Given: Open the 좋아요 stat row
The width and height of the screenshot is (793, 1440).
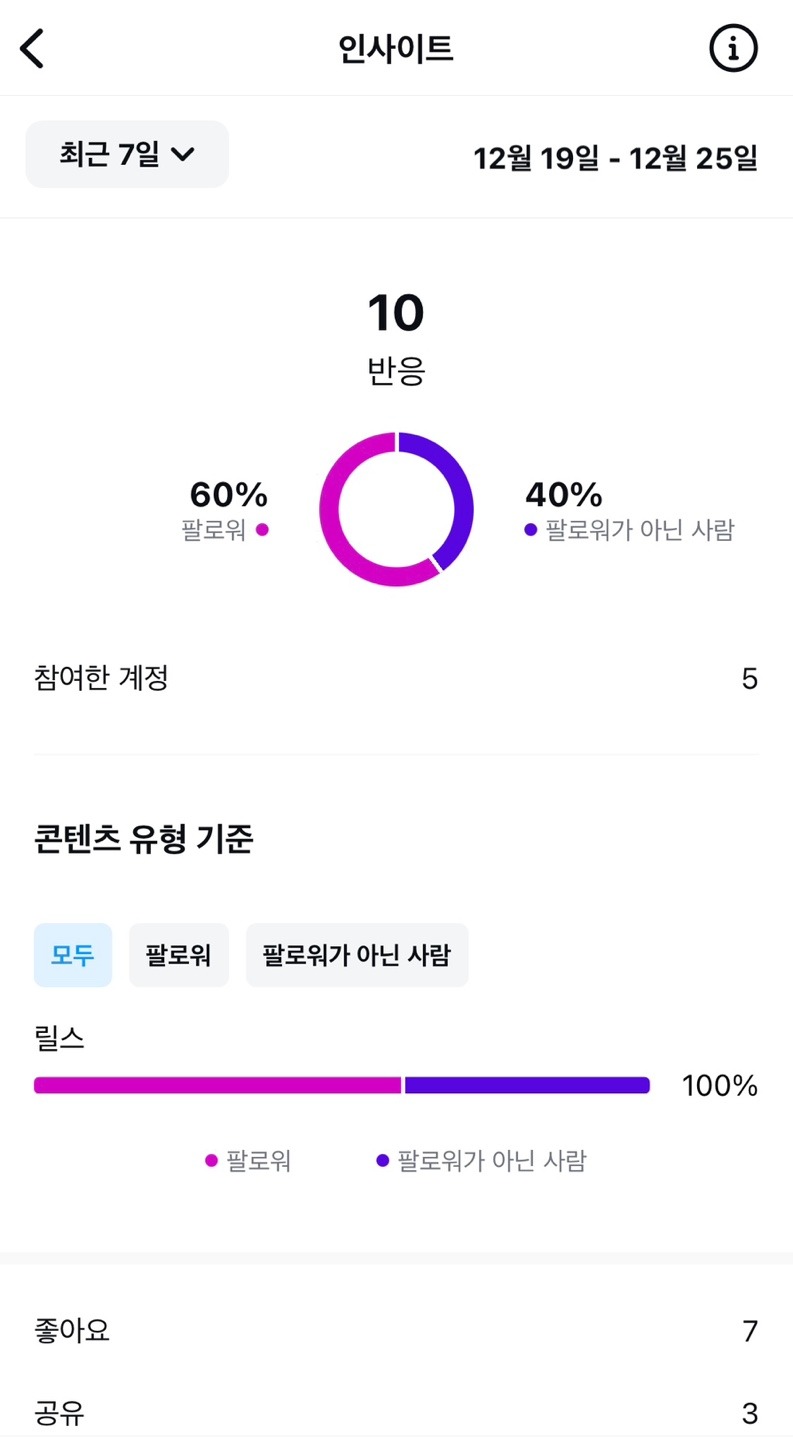Looking at the screenshot, I should click(x=396, y=1331).
